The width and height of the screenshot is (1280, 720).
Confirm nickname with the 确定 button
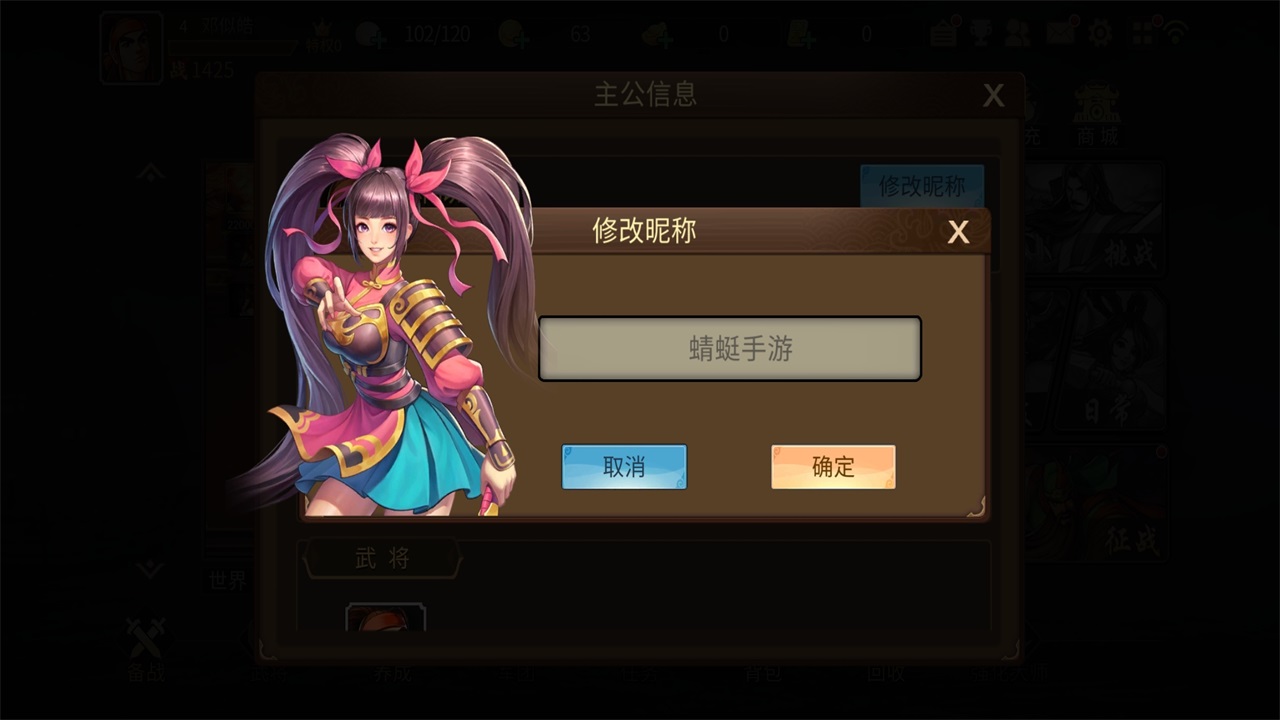pyautogui.click(x=833, y=467)
